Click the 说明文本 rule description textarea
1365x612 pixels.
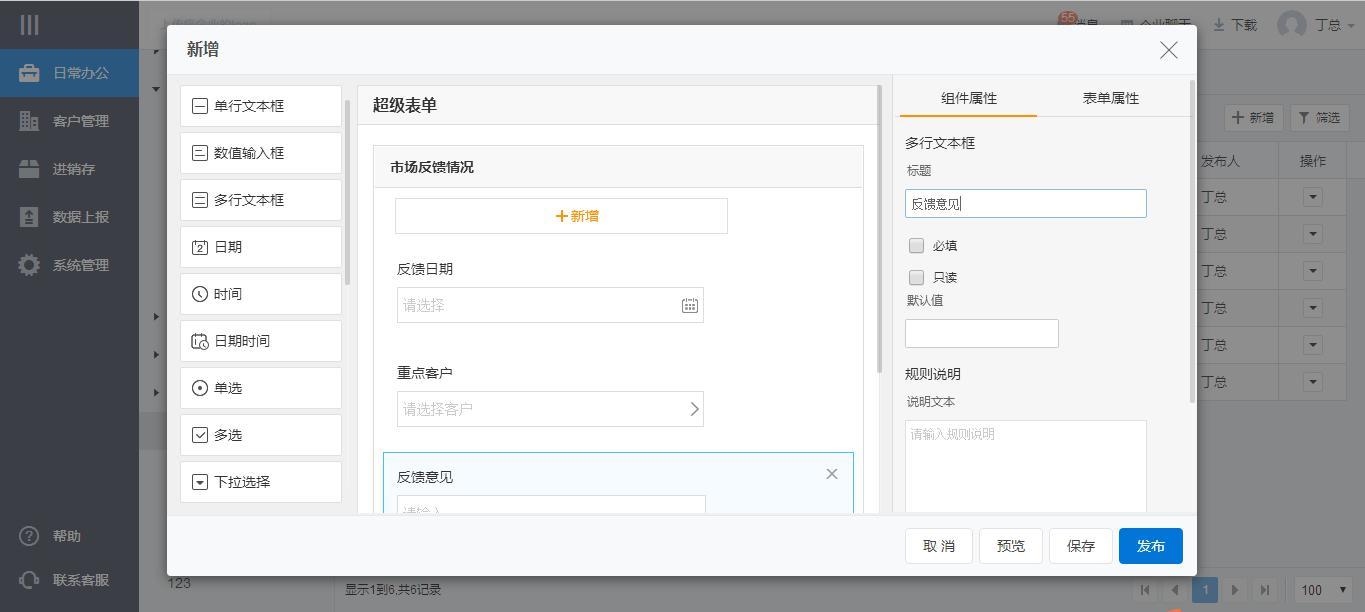[1025, 465]
